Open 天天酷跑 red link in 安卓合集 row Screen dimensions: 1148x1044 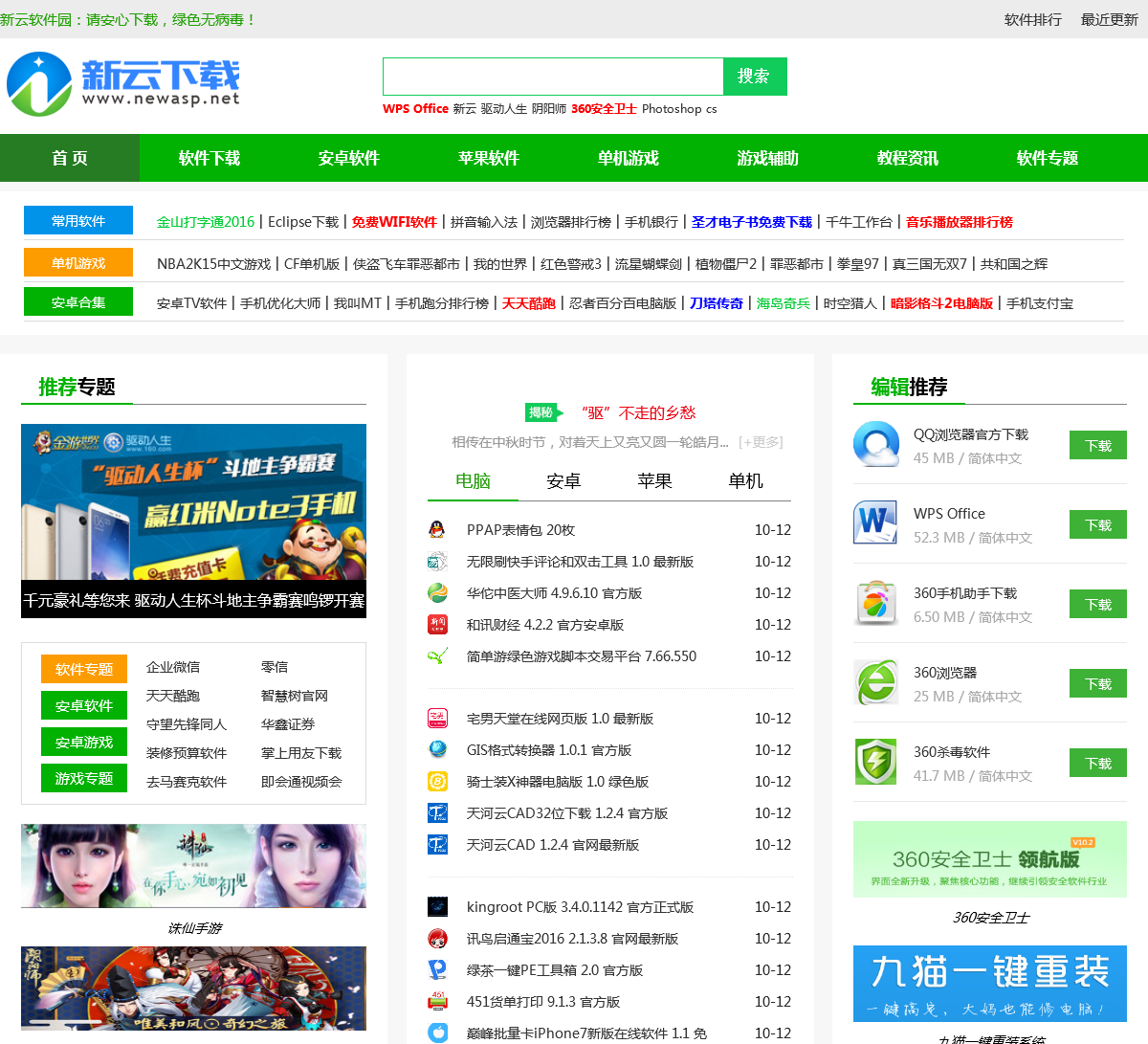pos(529,303)
